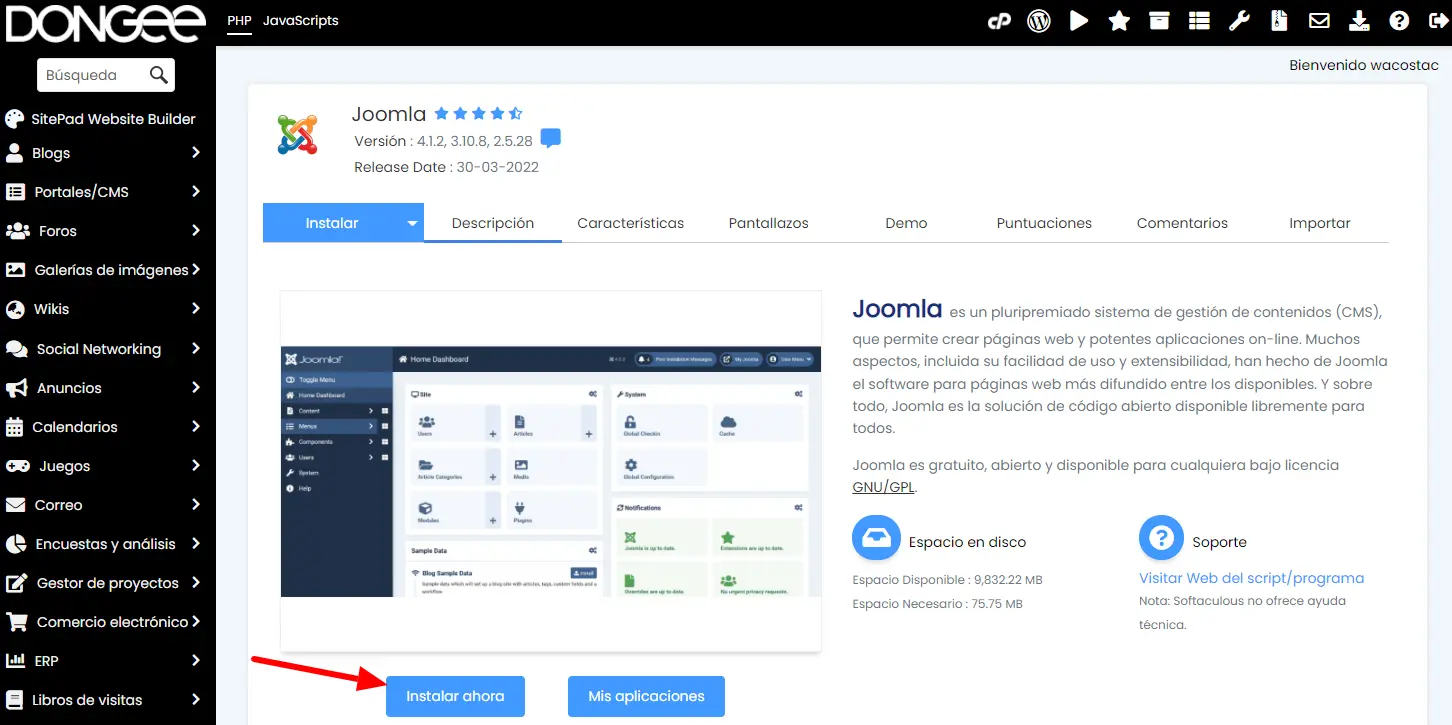Open the GNU/GPL license link

tap(884, 487)
